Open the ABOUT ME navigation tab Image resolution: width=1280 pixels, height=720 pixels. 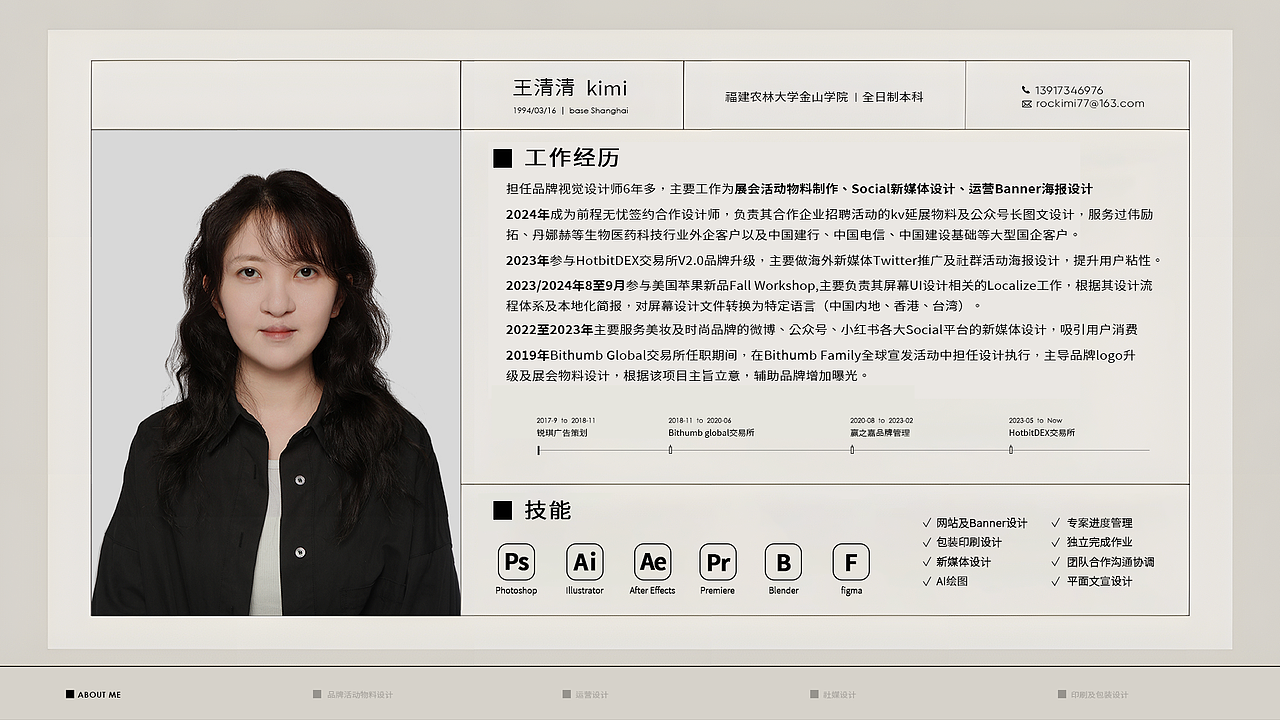93,694
